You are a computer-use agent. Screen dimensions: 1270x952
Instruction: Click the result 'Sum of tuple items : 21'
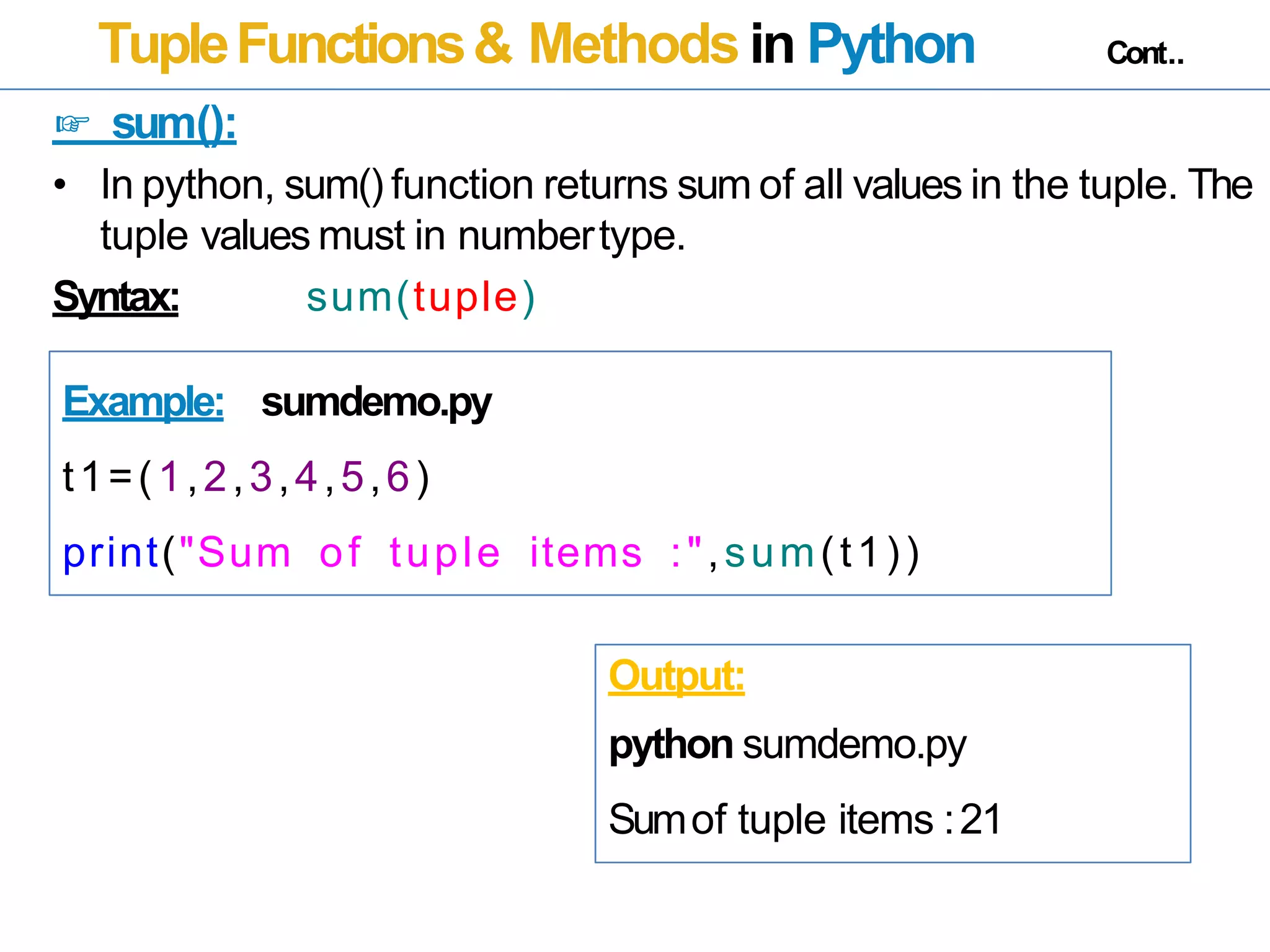coord(805,819)
